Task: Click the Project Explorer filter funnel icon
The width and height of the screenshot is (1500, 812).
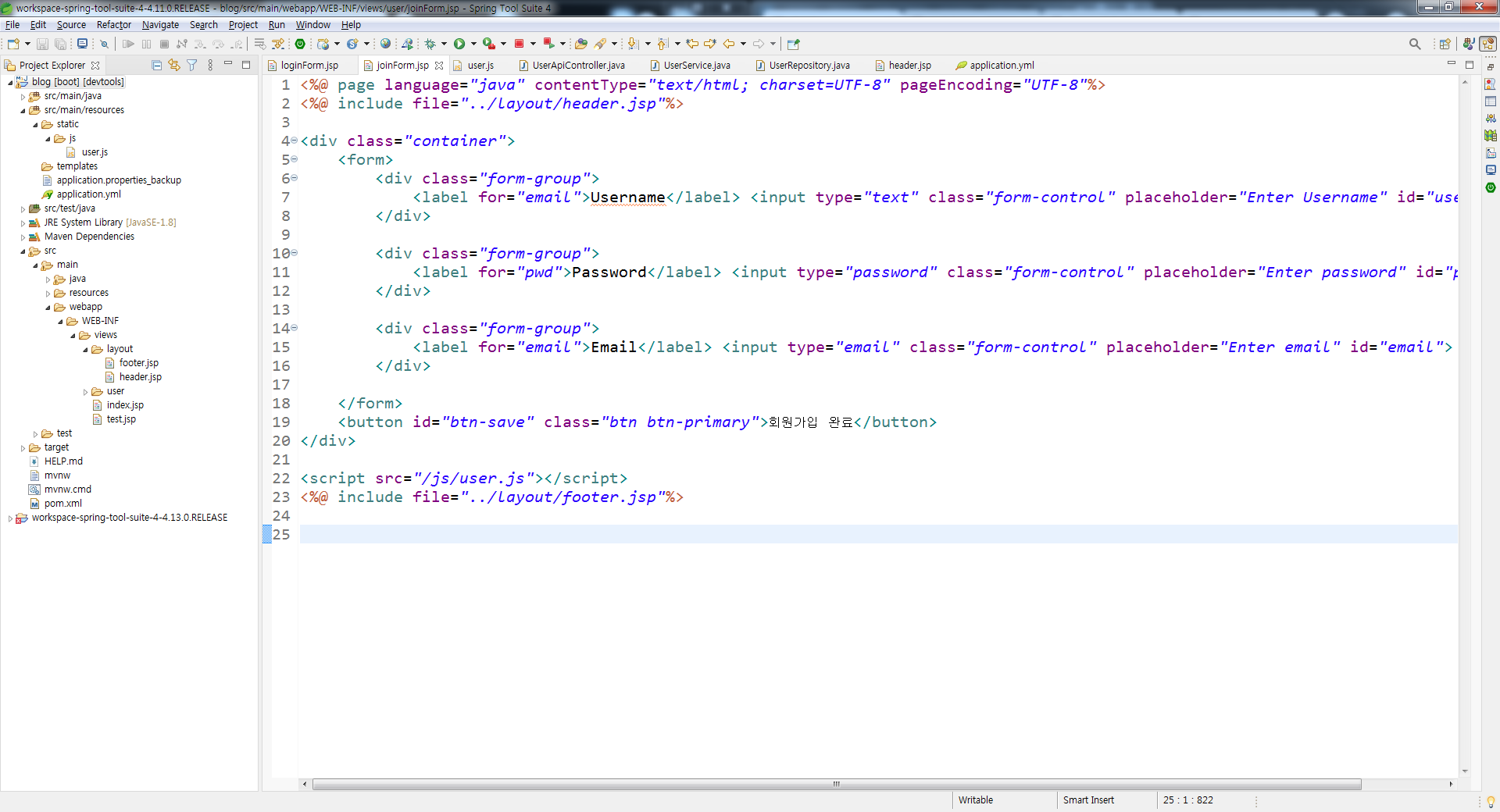Action: pos(191,65)
